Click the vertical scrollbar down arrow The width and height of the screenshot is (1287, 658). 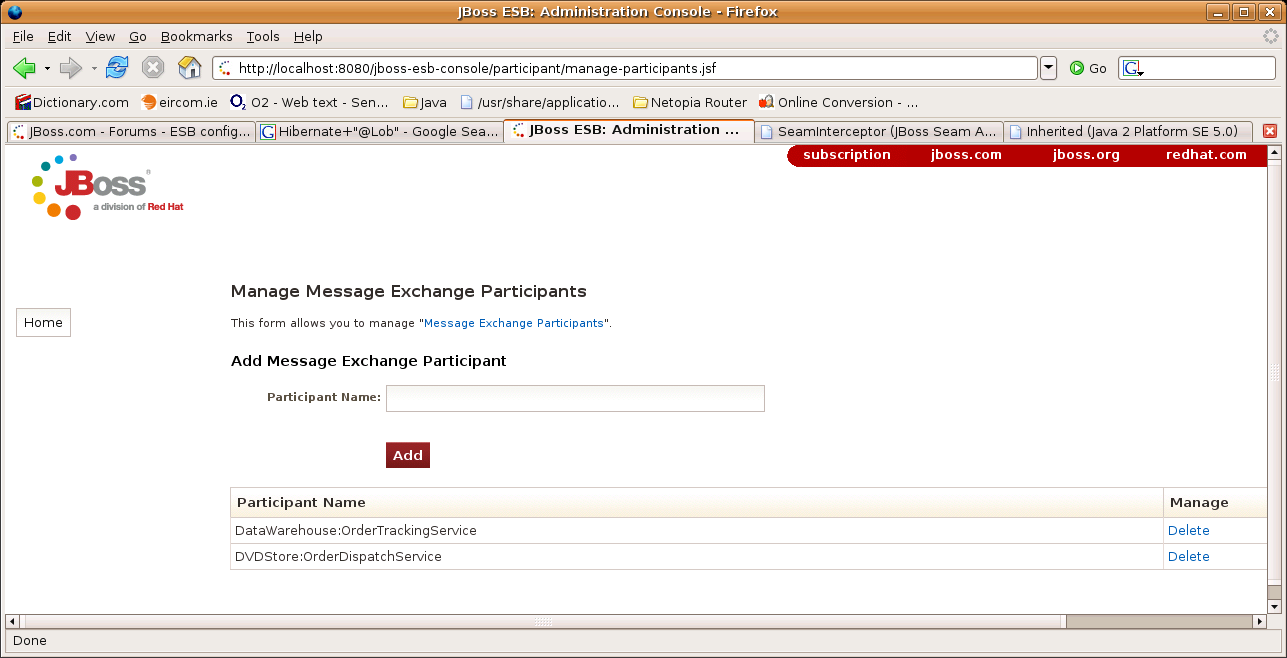tap(1274, 607)
